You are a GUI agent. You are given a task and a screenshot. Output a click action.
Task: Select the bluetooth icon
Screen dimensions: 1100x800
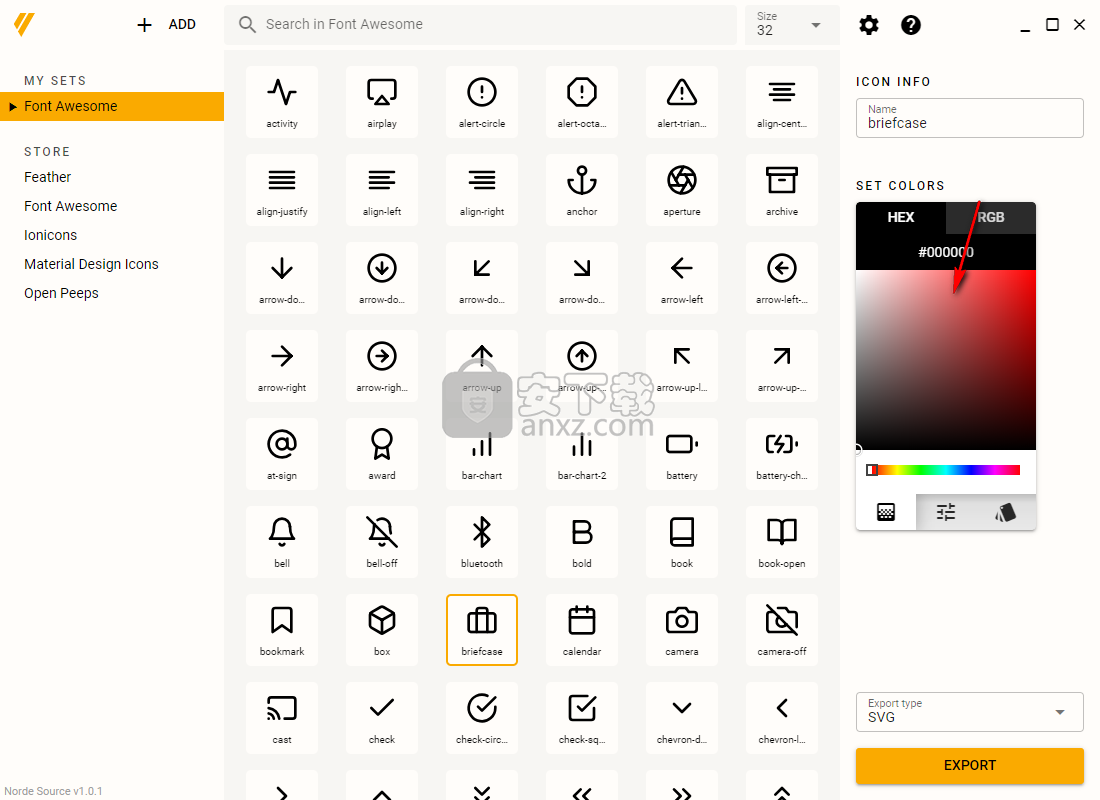(x=482, y=542)
